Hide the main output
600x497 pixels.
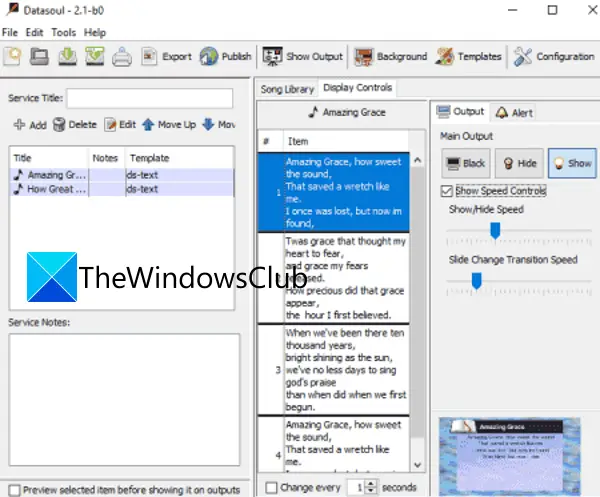point(519,164)
